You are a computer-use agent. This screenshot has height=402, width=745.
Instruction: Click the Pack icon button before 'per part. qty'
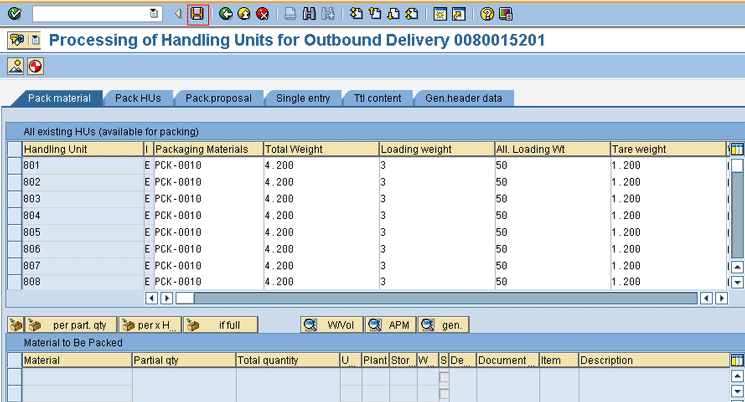coord(16,325)
